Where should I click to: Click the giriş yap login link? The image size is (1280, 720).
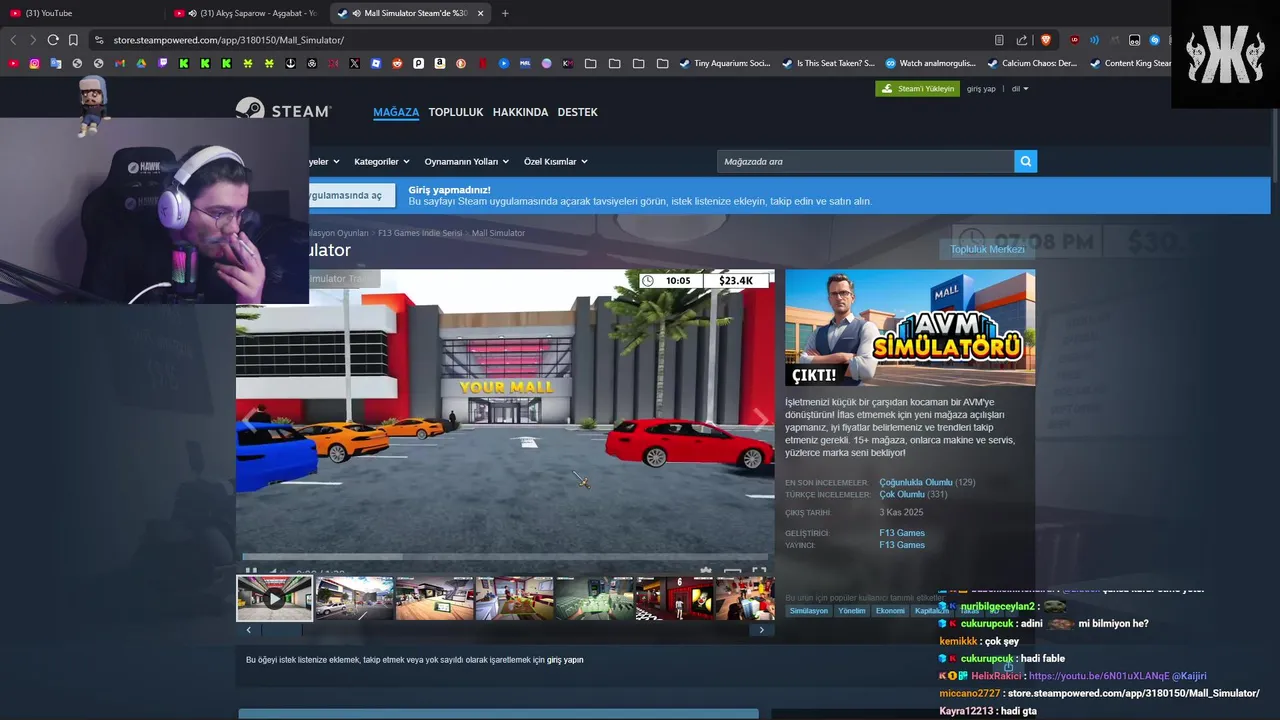point(982,89)
